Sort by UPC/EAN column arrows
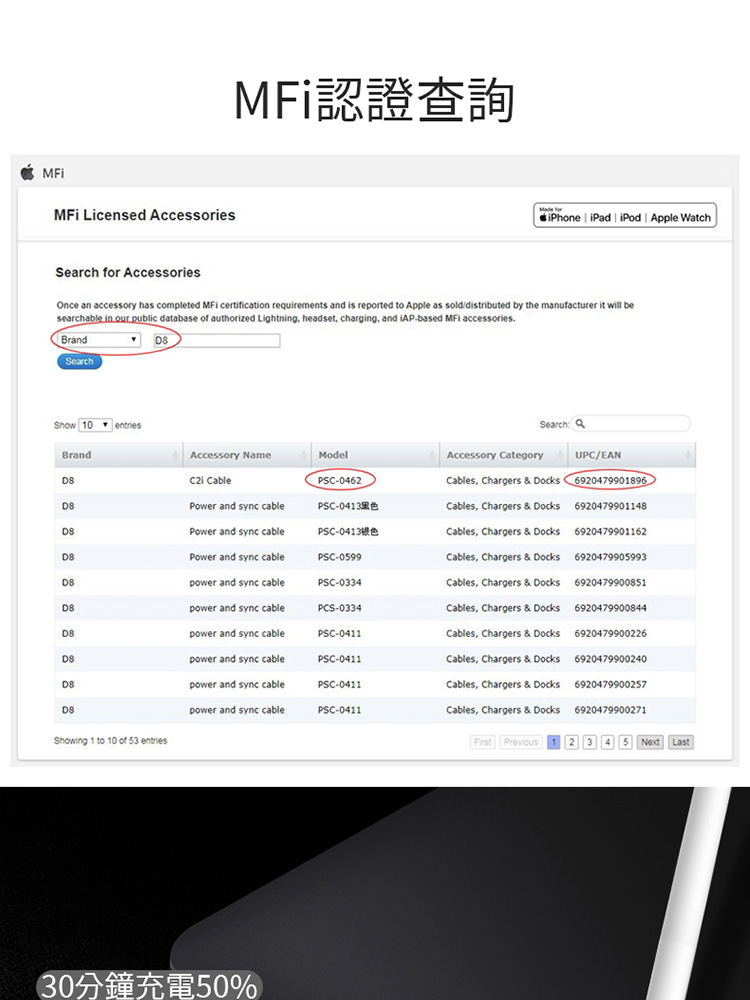This screenshot has width=750, height=1000. [688, 456]
